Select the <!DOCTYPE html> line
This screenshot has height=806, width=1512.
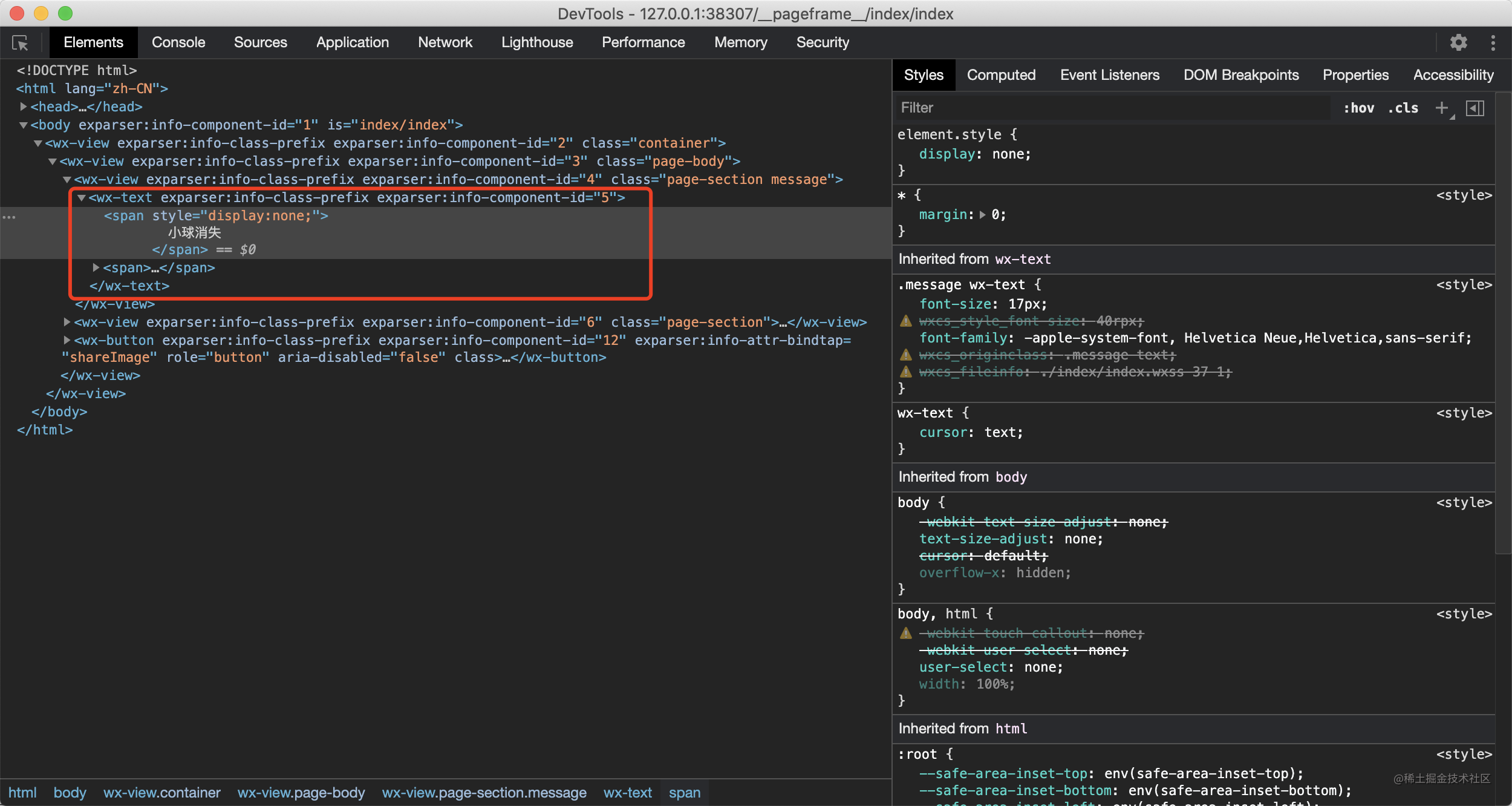77,70
